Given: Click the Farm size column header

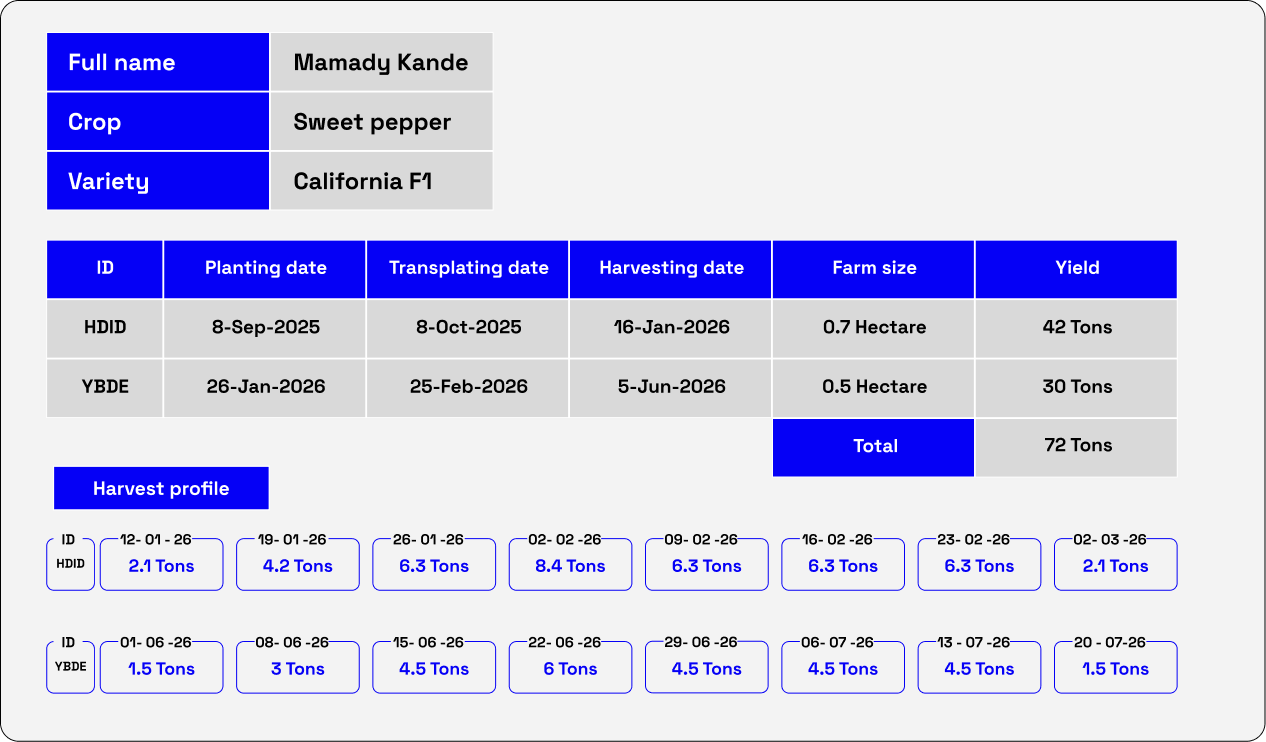Looking at the screenshot, I should 874,268.
